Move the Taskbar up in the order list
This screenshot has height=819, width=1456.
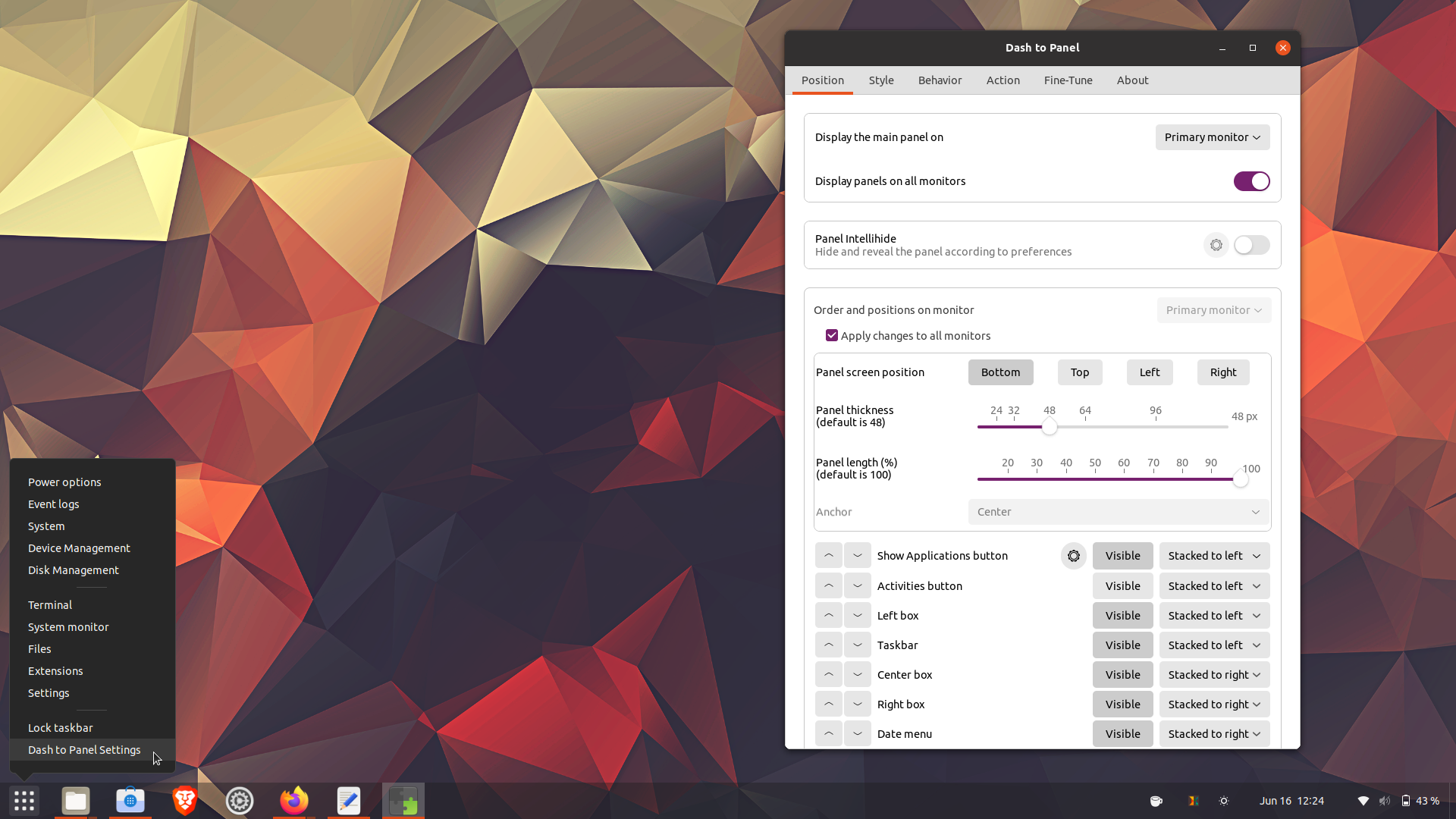pyautogui.click(x=828, y=645)
